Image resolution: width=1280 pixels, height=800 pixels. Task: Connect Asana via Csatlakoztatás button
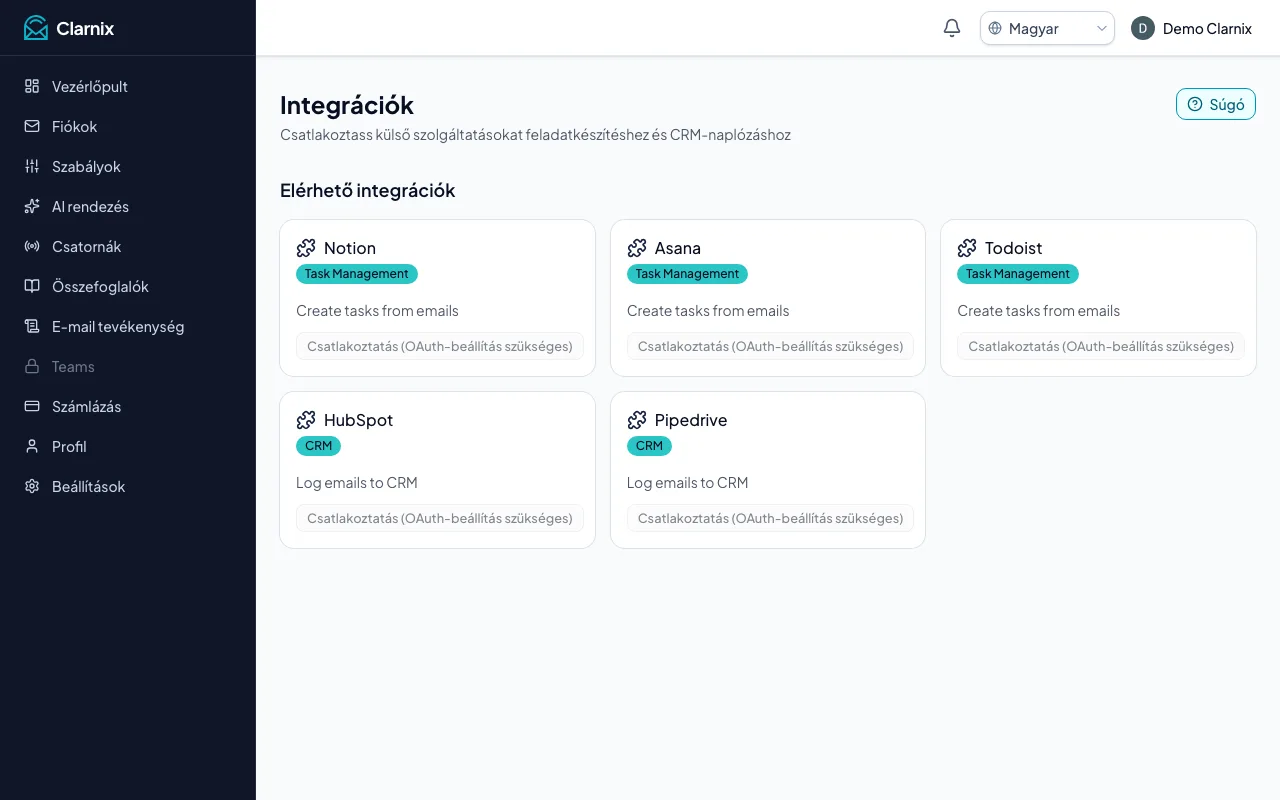click(770, 346)
